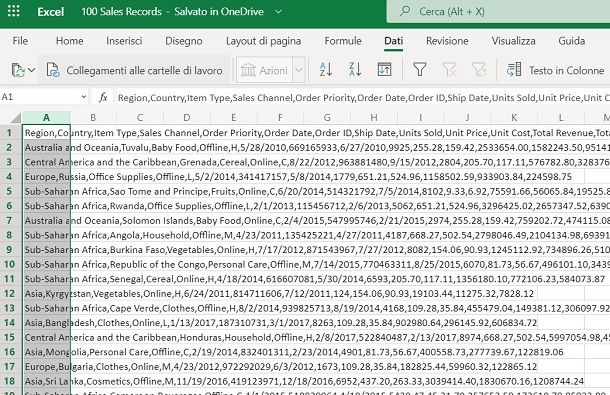Select row 10 header

11,264
